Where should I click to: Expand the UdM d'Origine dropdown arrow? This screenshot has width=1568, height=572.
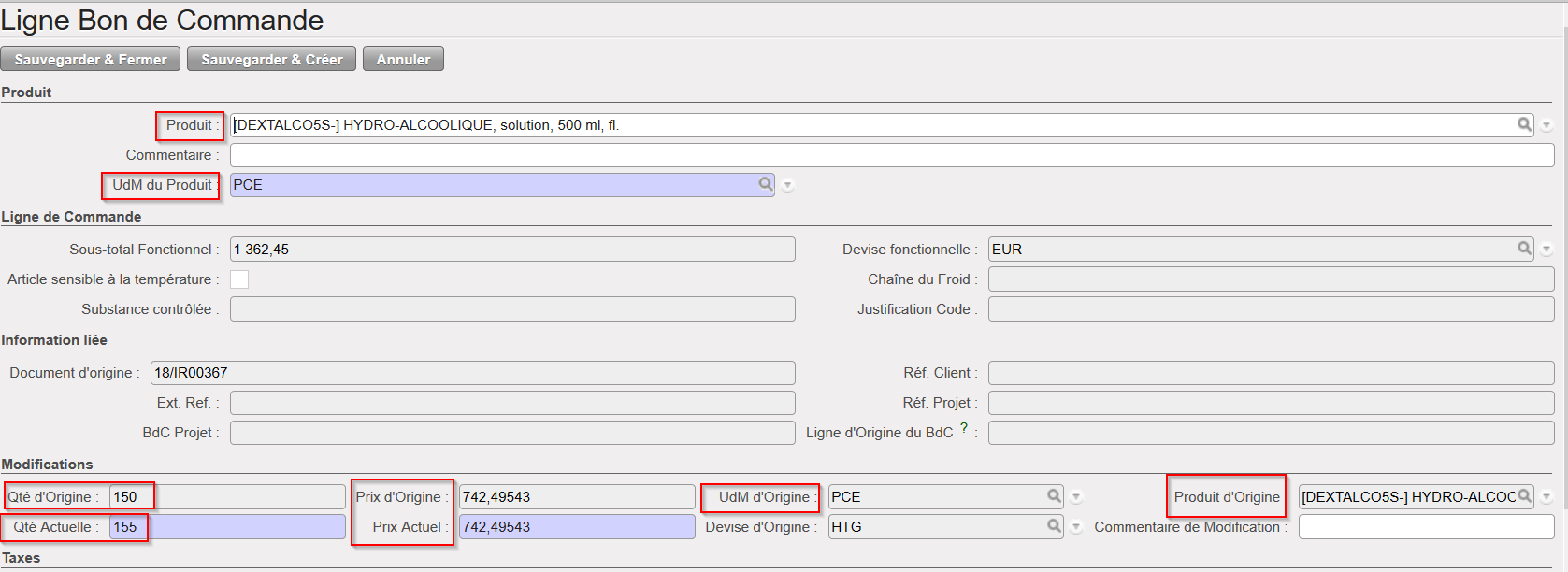click(1076, 497)
